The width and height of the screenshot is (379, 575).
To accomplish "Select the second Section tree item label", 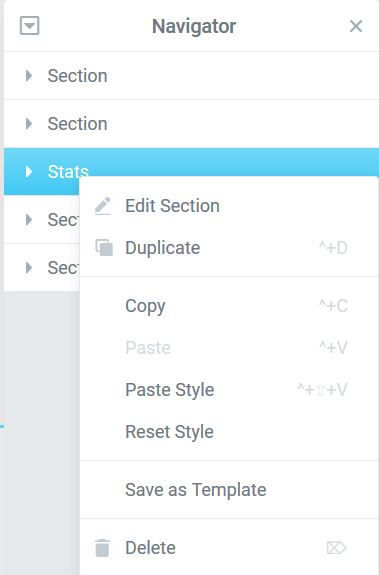I will (77, 124).
